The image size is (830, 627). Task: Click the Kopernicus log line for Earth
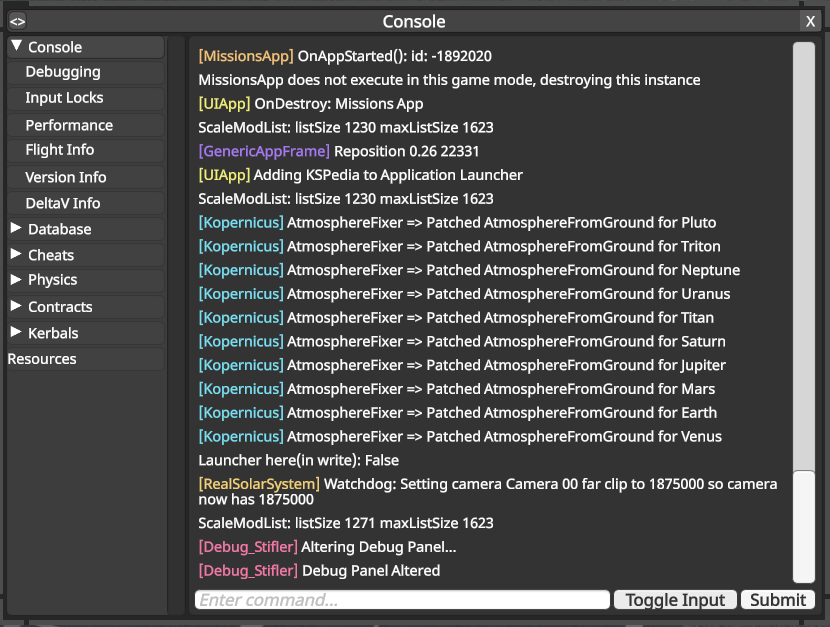(458, 413)
